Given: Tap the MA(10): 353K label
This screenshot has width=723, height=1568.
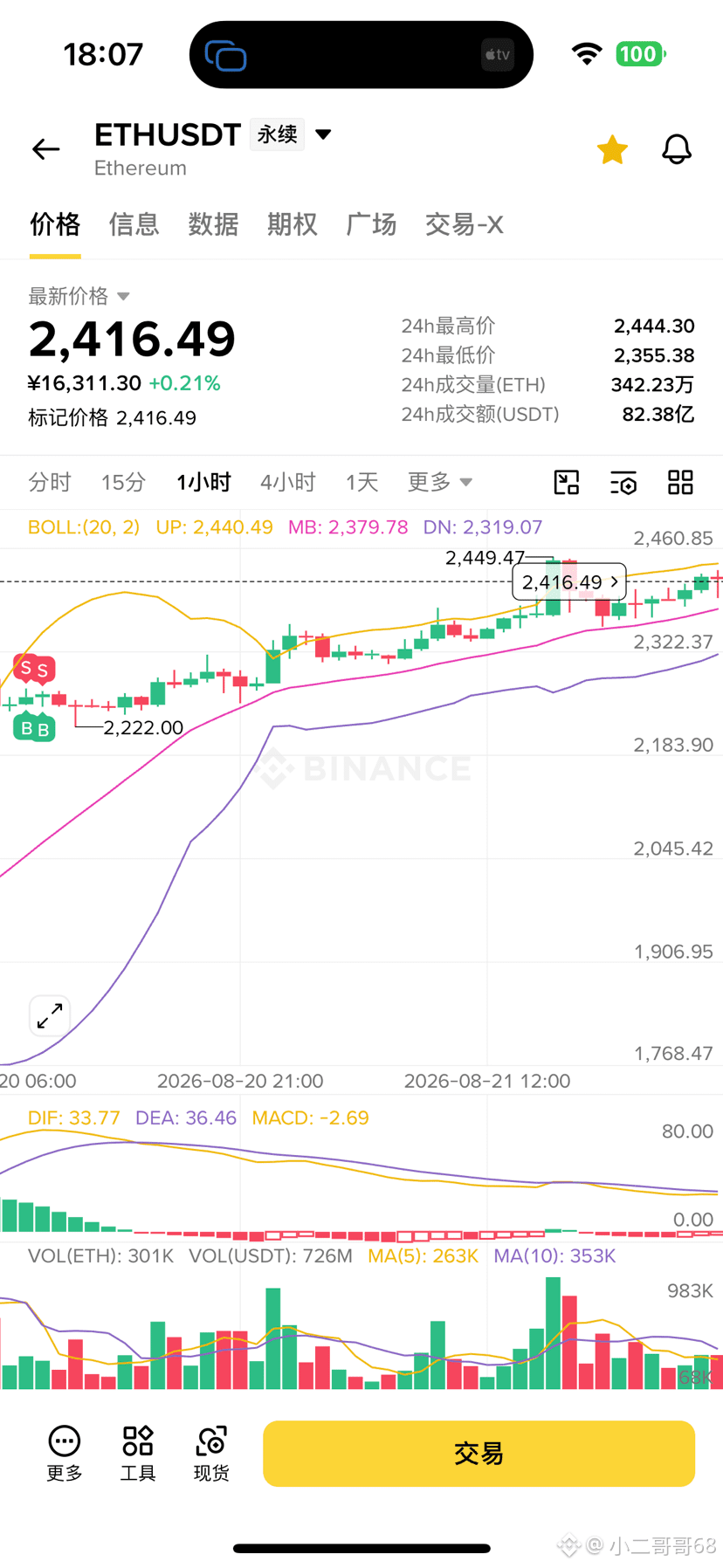Looking at the screenshot, I should click(554, 1256).
